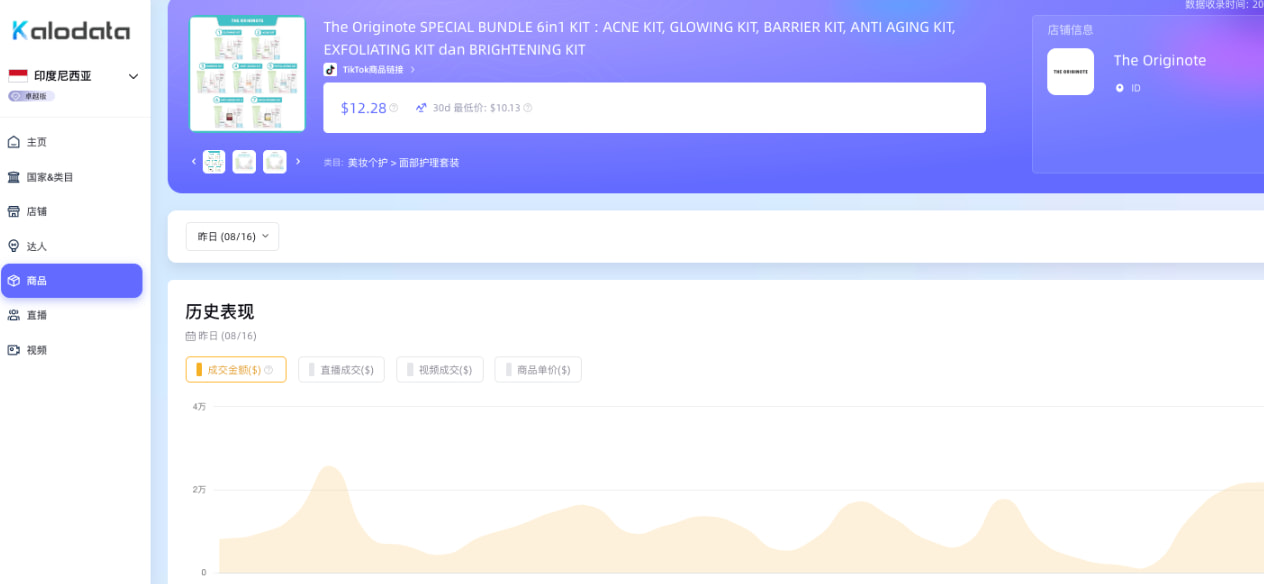Open The Originote shop name link
The image size is (1264, 584).
coord(1159,60)
